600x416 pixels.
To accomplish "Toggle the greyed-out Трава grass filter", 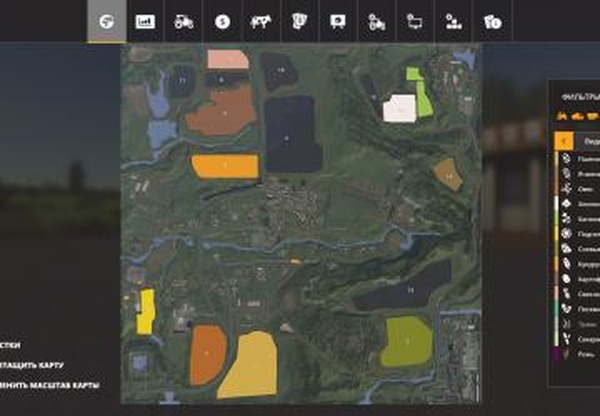I will coord(578,324).
